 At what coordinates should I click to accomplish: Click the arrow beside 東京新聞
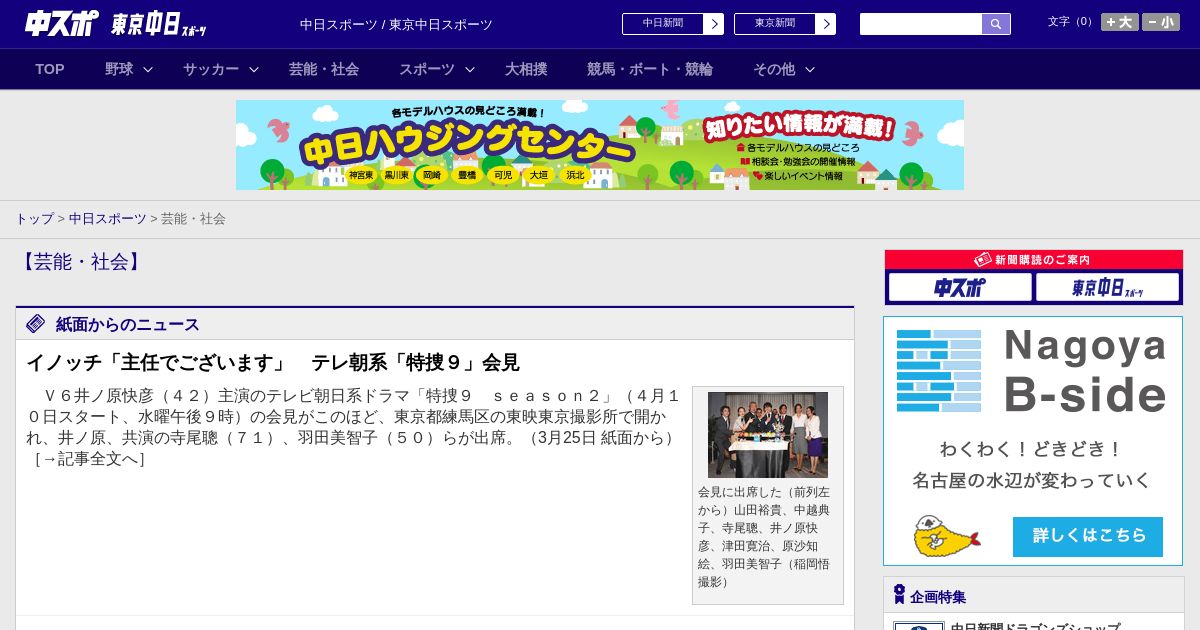tap(826, 24)
